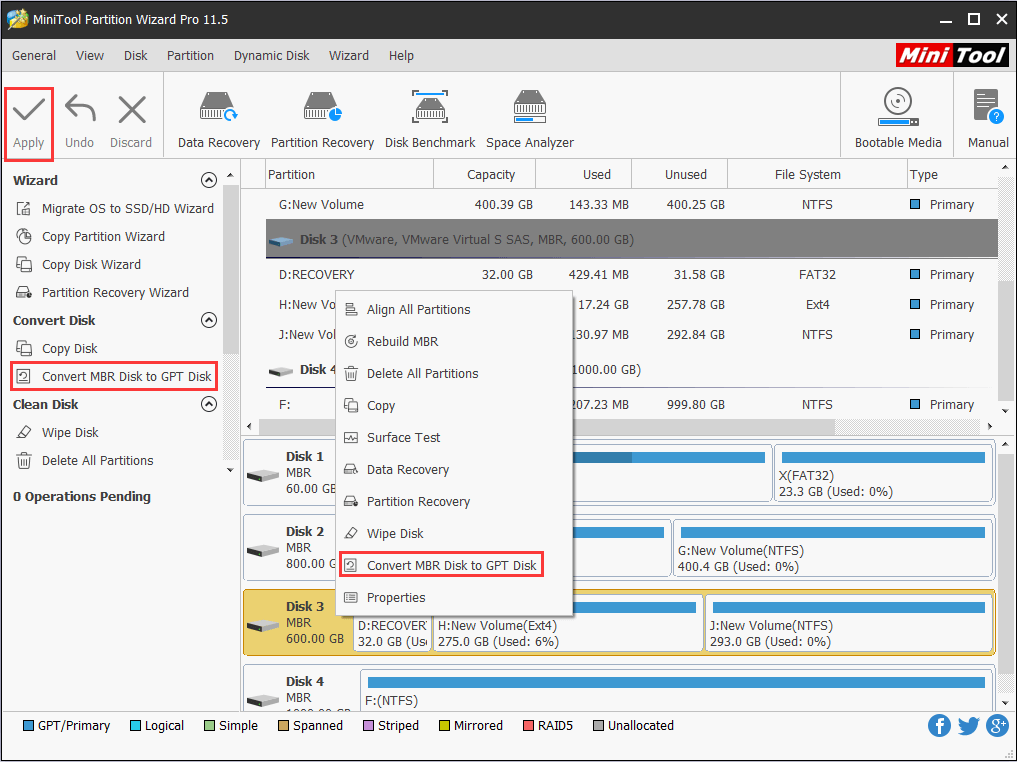Choose Wipe Disk from context menu
The image size is (1017, 762).
click(x=454, y=534)
